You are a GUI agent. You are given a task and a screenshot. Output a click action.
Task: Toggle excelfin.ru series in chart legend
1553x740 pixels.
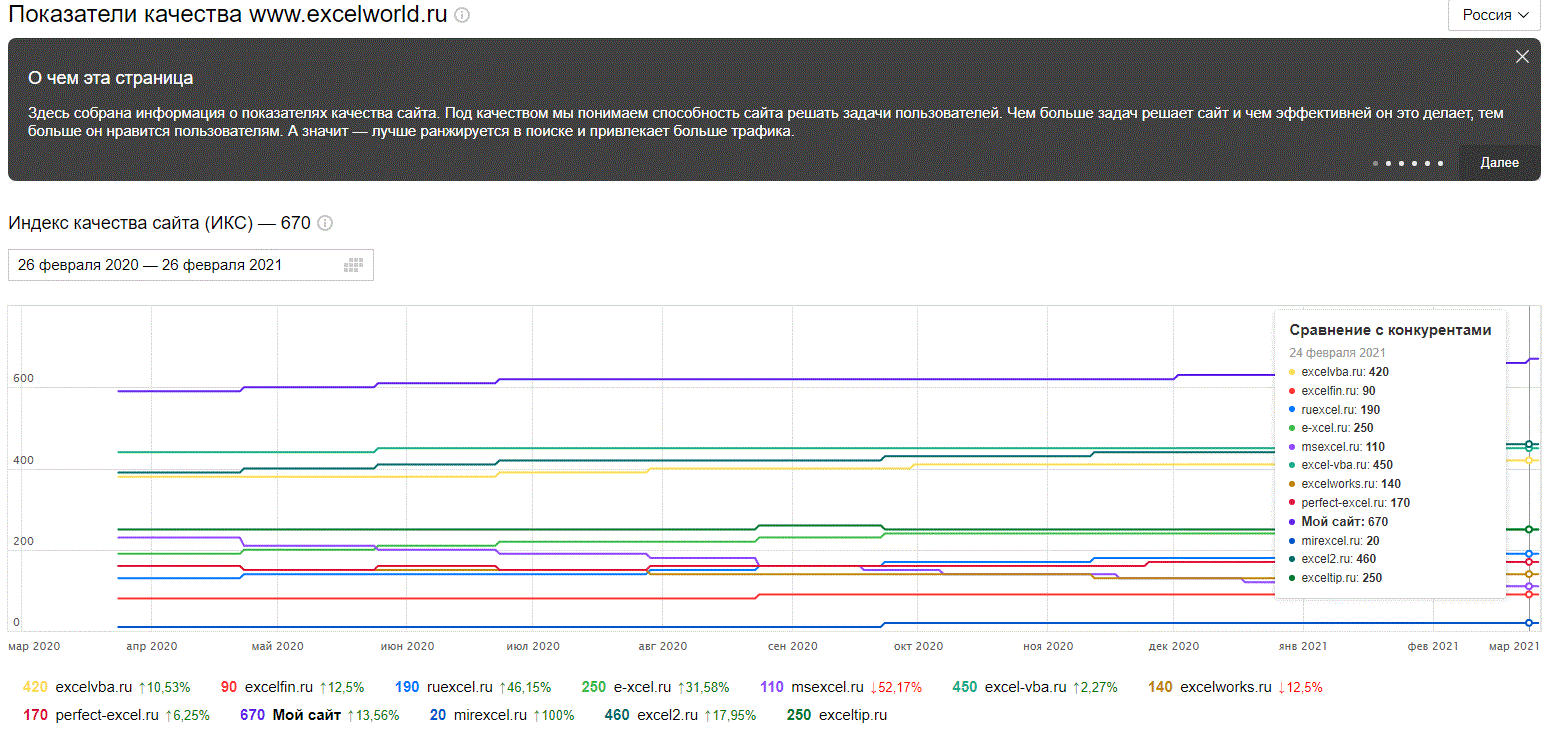click(292, 687)
